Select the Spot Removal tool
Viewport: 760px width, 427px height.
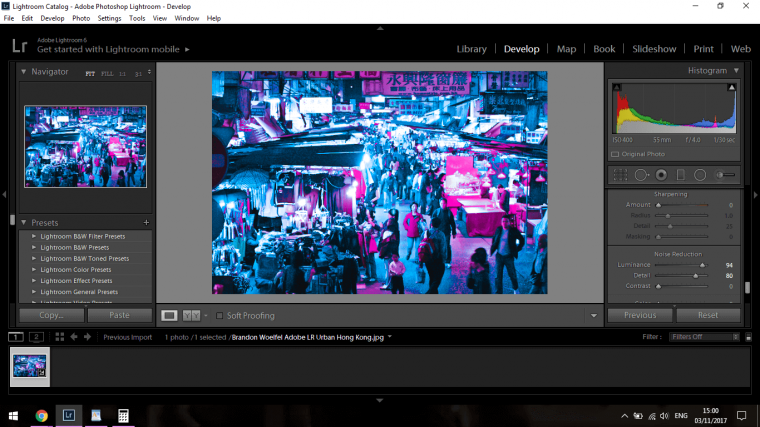[x=641, y=175]
